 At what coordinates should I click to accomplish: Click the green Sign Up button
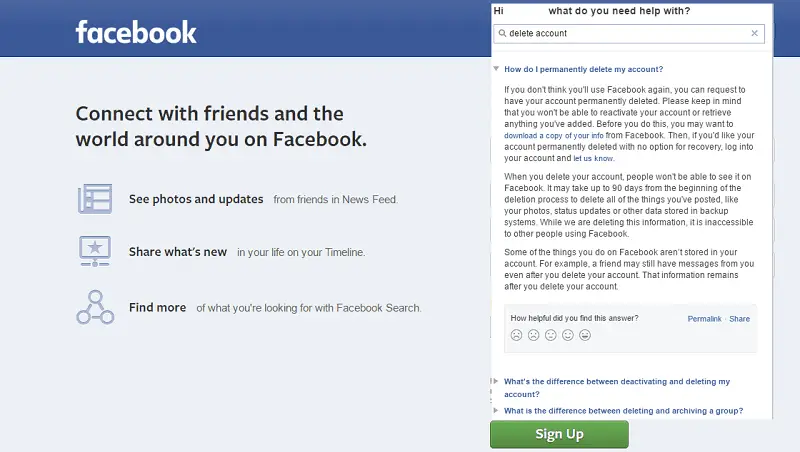click(x=559, y=434)
